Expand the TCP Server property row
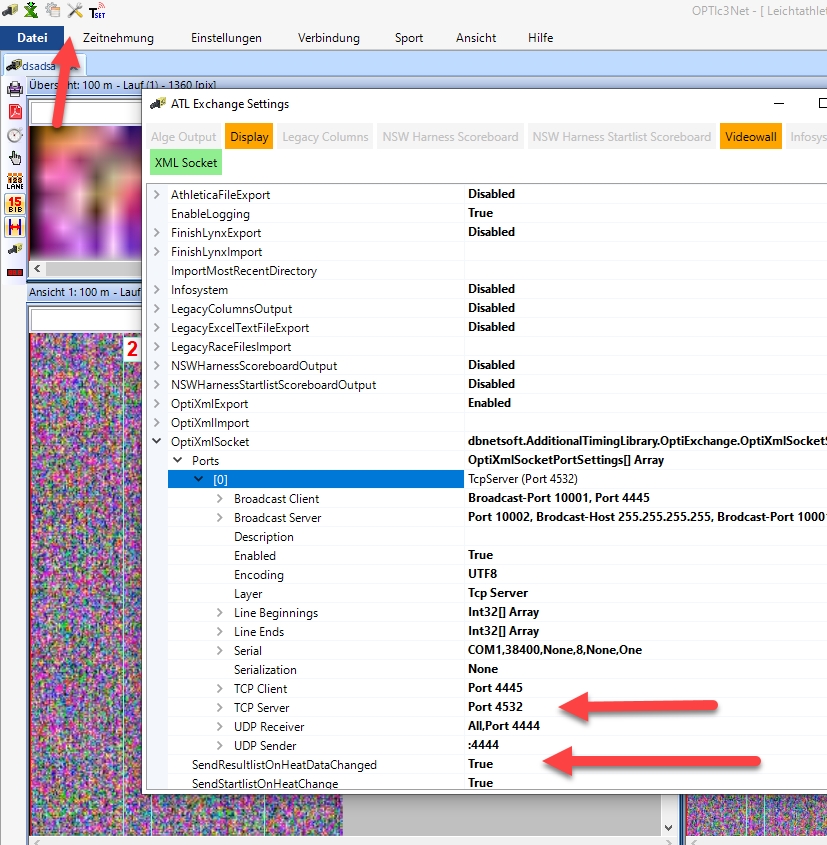This screenshot has width=827, height=845. point(220,708)
